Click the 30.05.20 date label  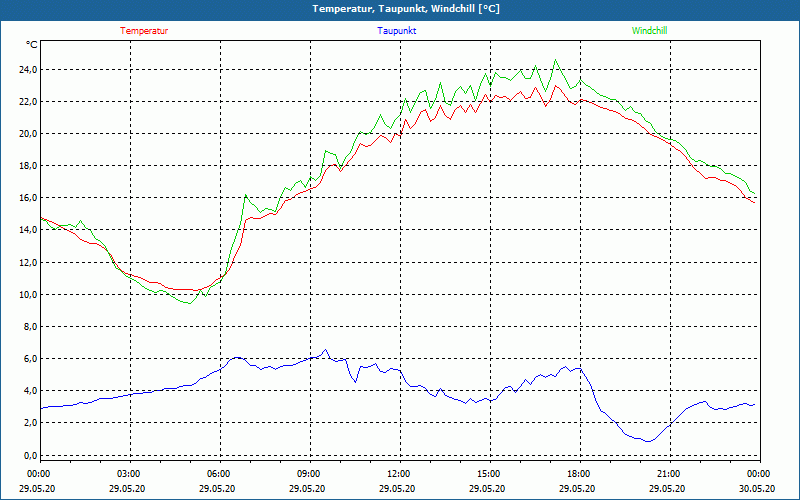(757, 488)
